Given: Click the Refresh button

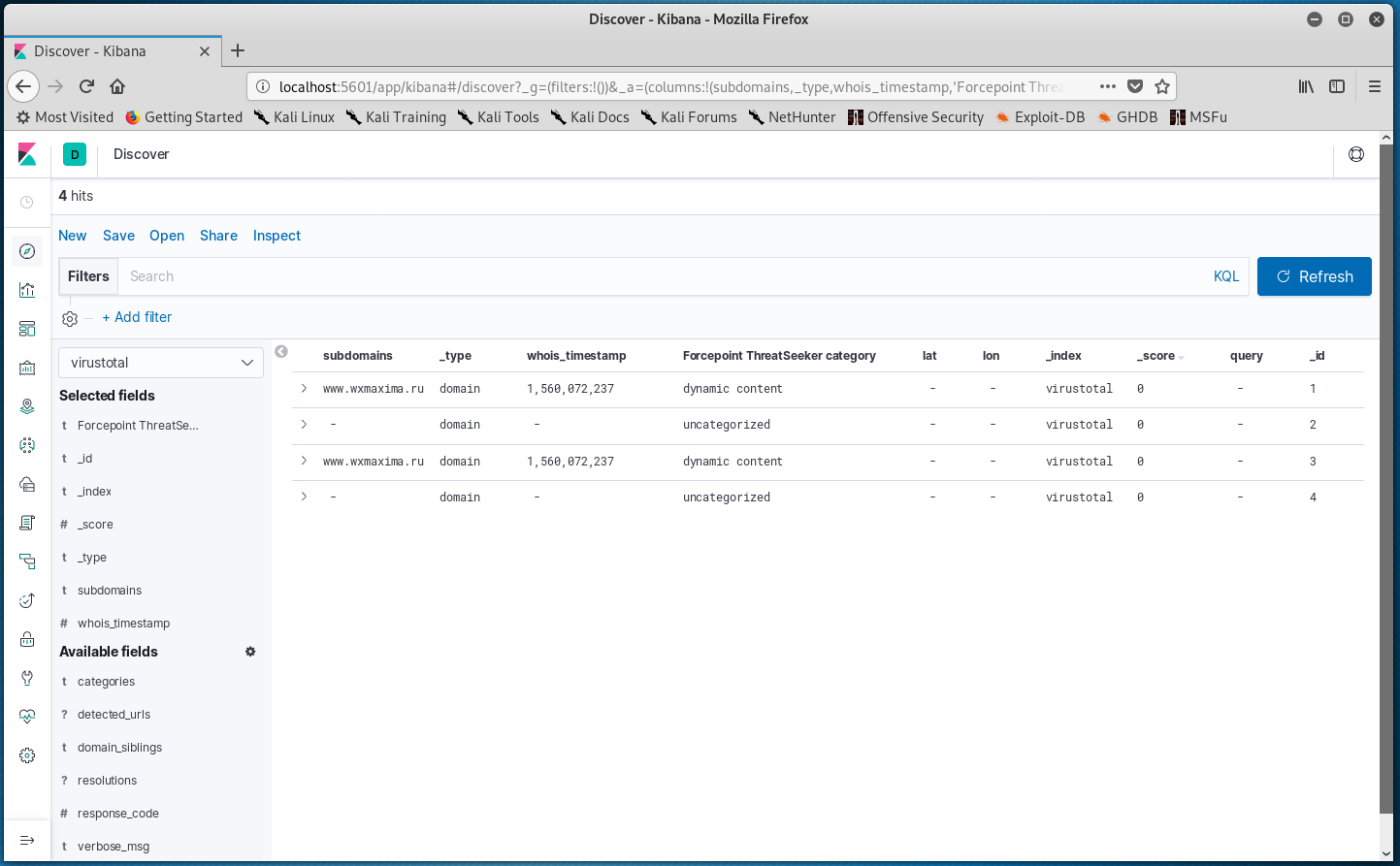Looking at the screenshot, I should [1314, 276].
